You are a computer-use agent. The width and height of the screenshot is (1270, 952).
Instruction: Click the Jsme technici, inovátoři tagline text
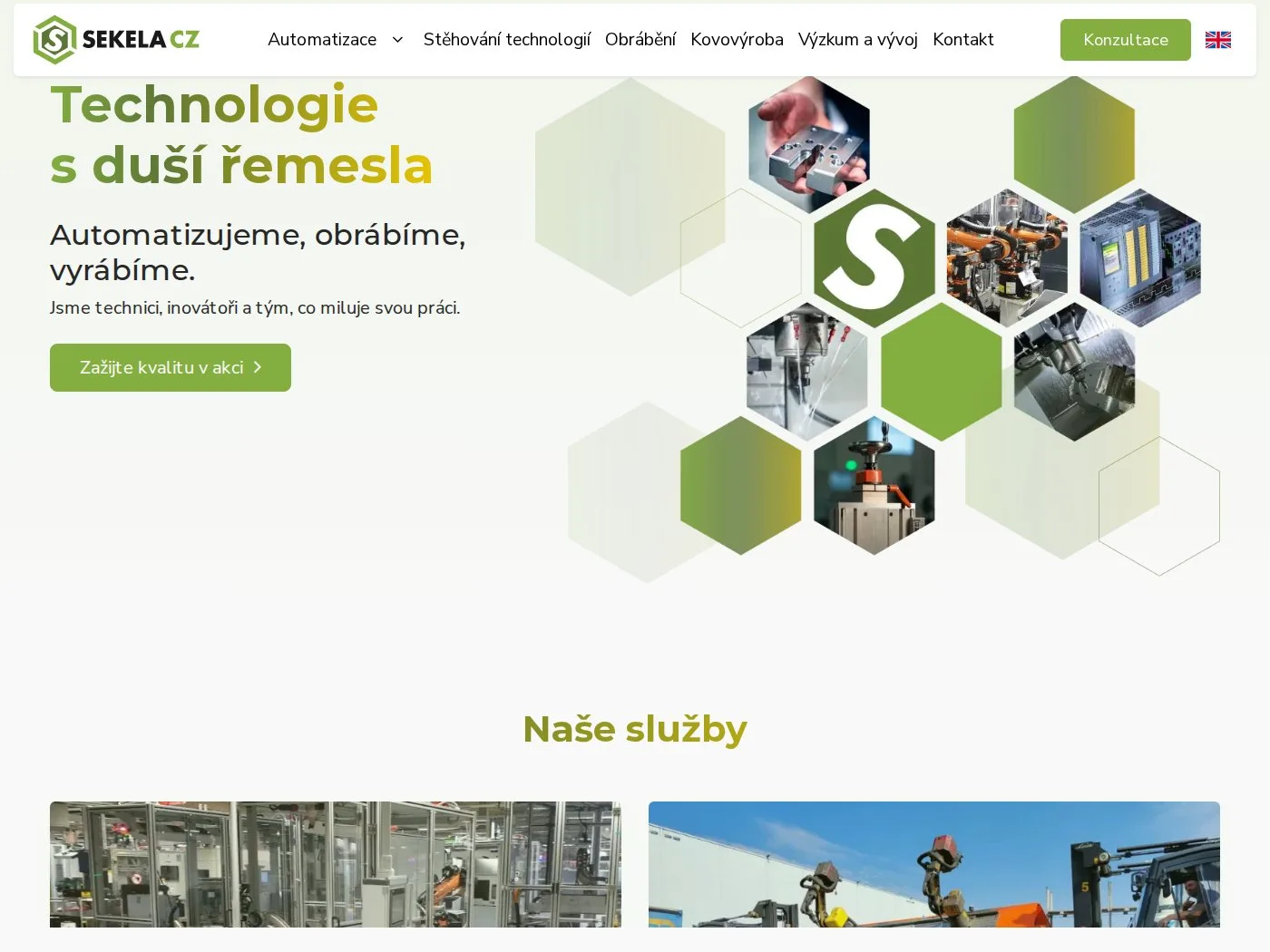tap(255, 307)
